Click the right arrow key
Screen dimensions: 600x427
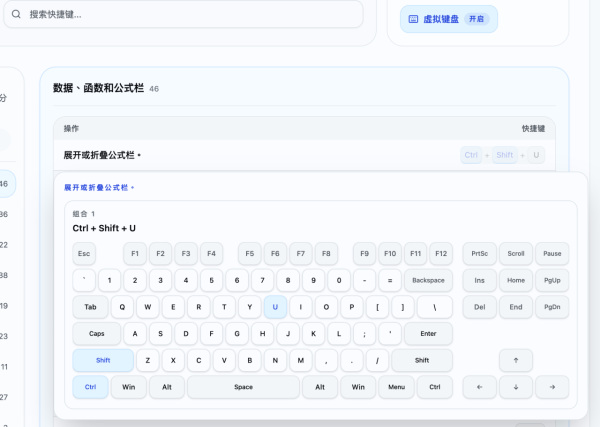pyautogui.click(x=552, y=387)
